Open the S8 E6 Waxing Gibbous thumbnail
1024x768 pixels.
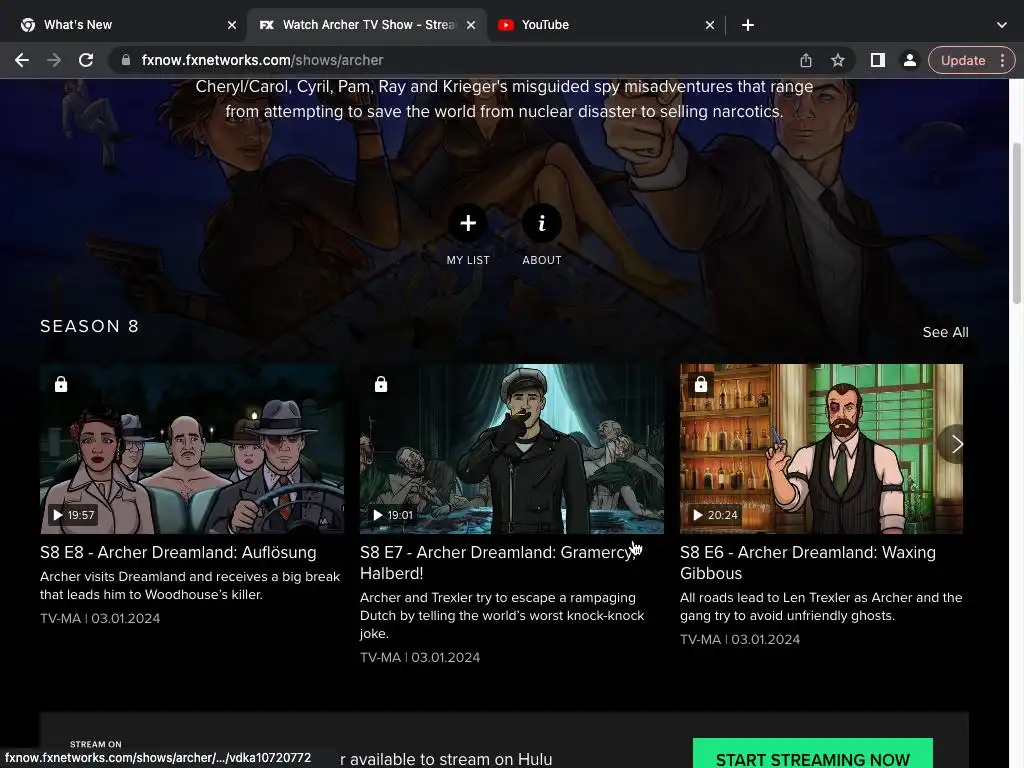tap(821, 449)
